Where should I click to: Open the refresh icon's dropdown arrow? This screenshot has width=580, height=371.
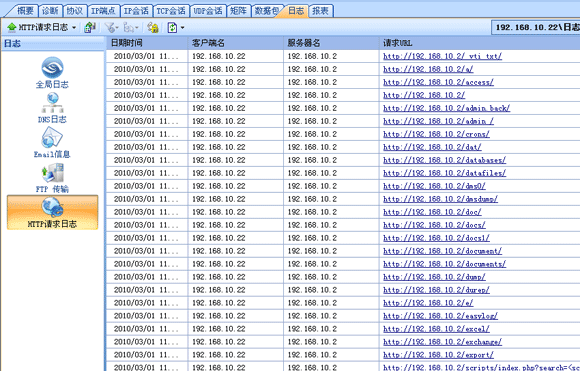pyautogui.click(x=182, y=28)
